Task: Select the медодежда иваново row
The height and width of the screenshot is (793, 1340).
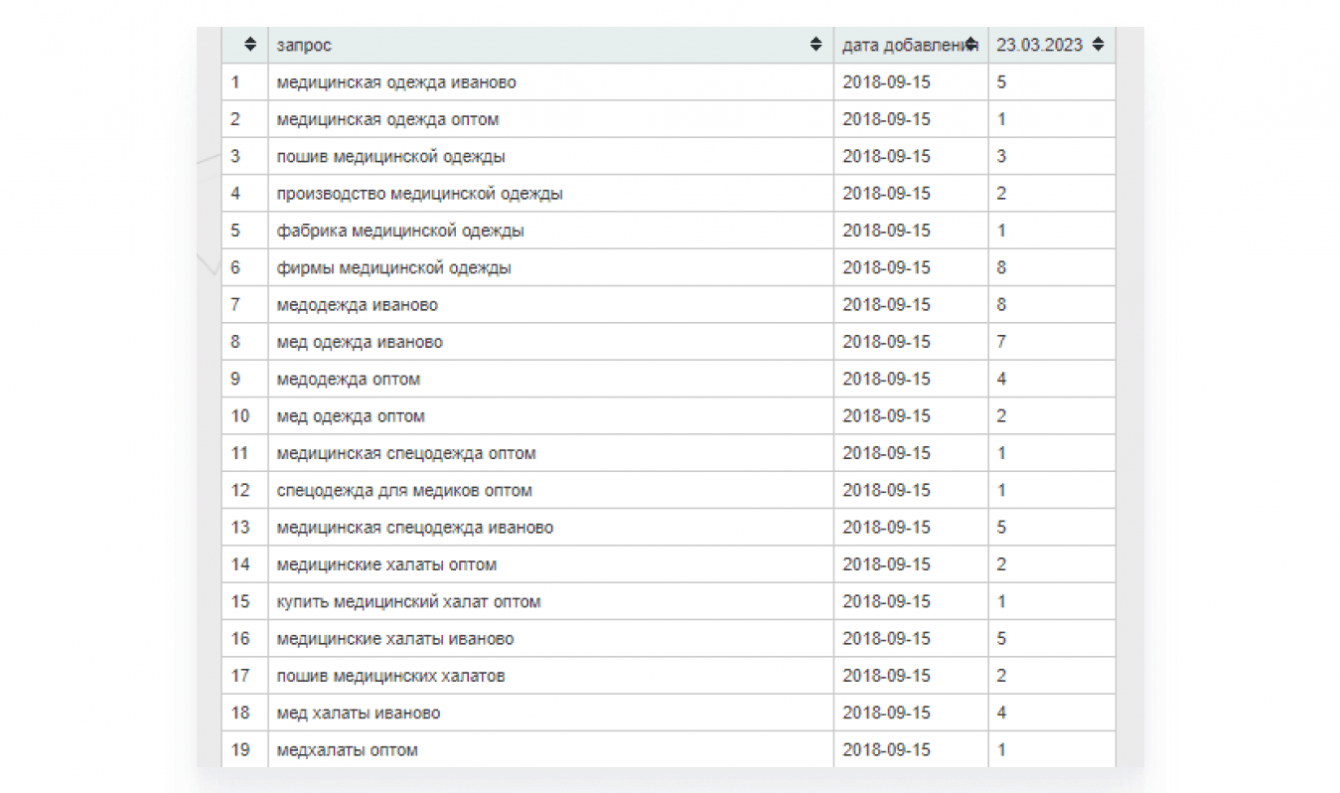Action: click(357, 305)
